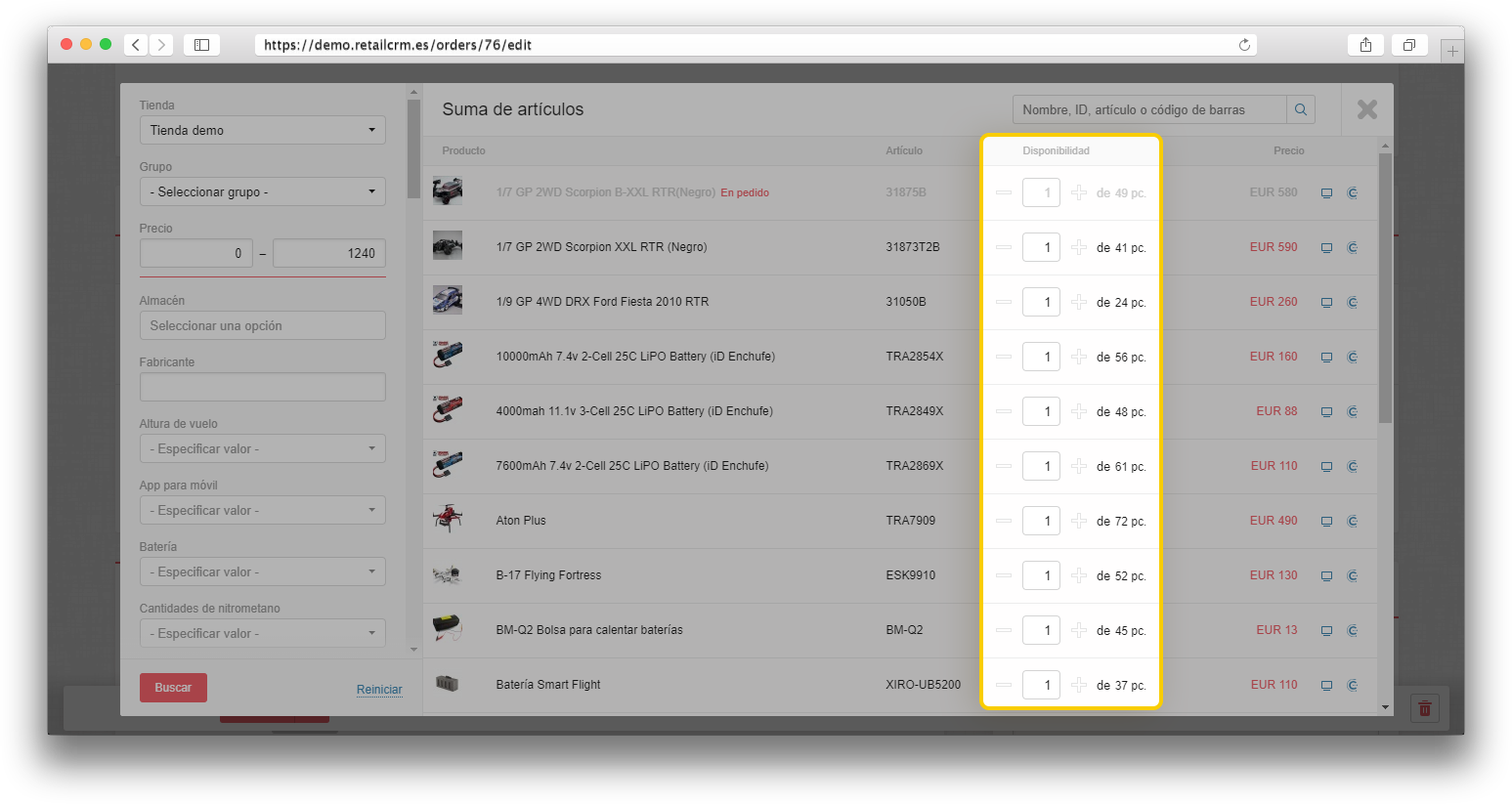Click the Ford Fiesta 2010 RTR car thumbnail
1512x804 pixels.
[448, 300]
